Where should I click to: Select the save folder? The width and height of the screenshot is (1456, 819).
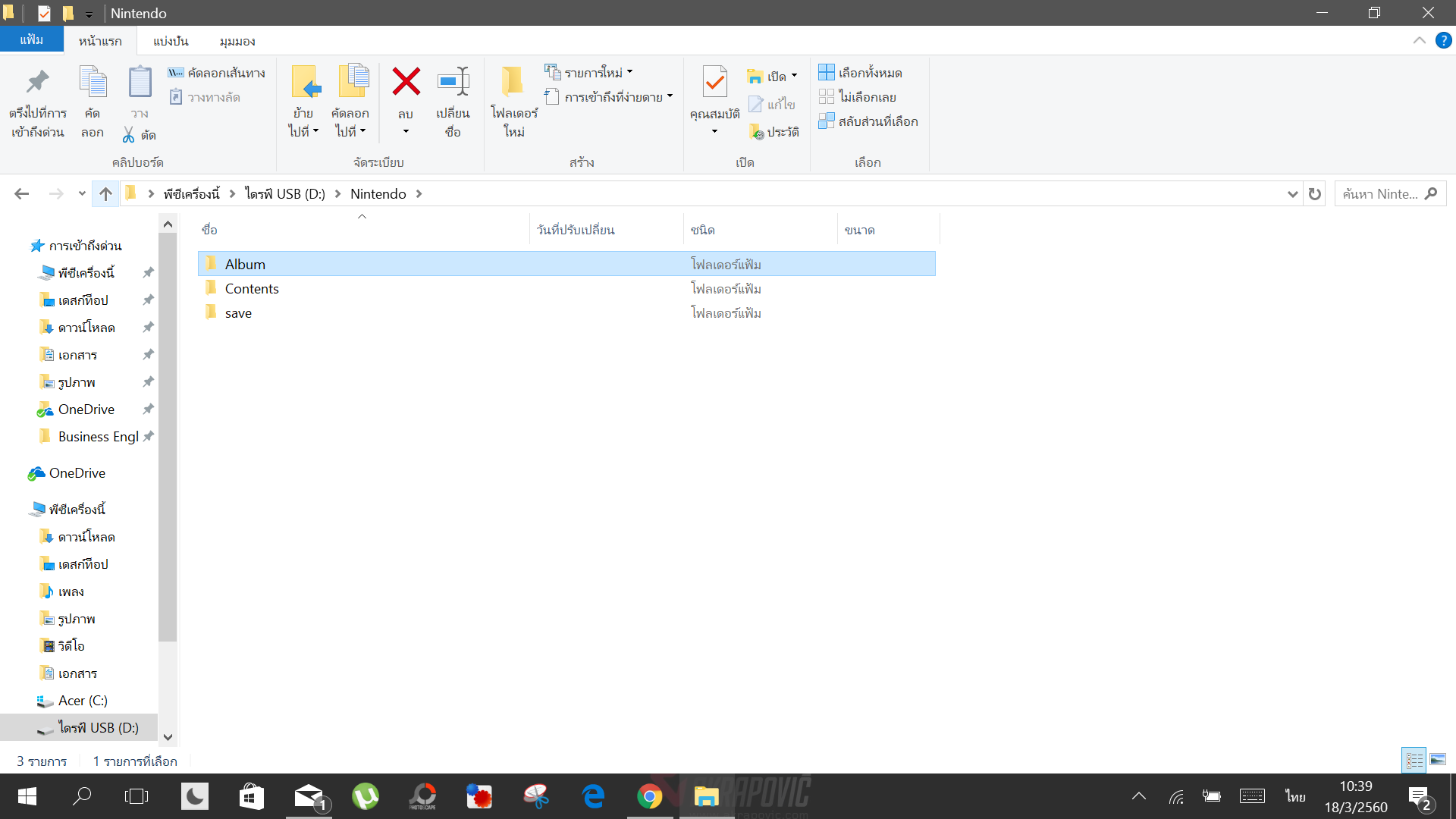point(566,312)
